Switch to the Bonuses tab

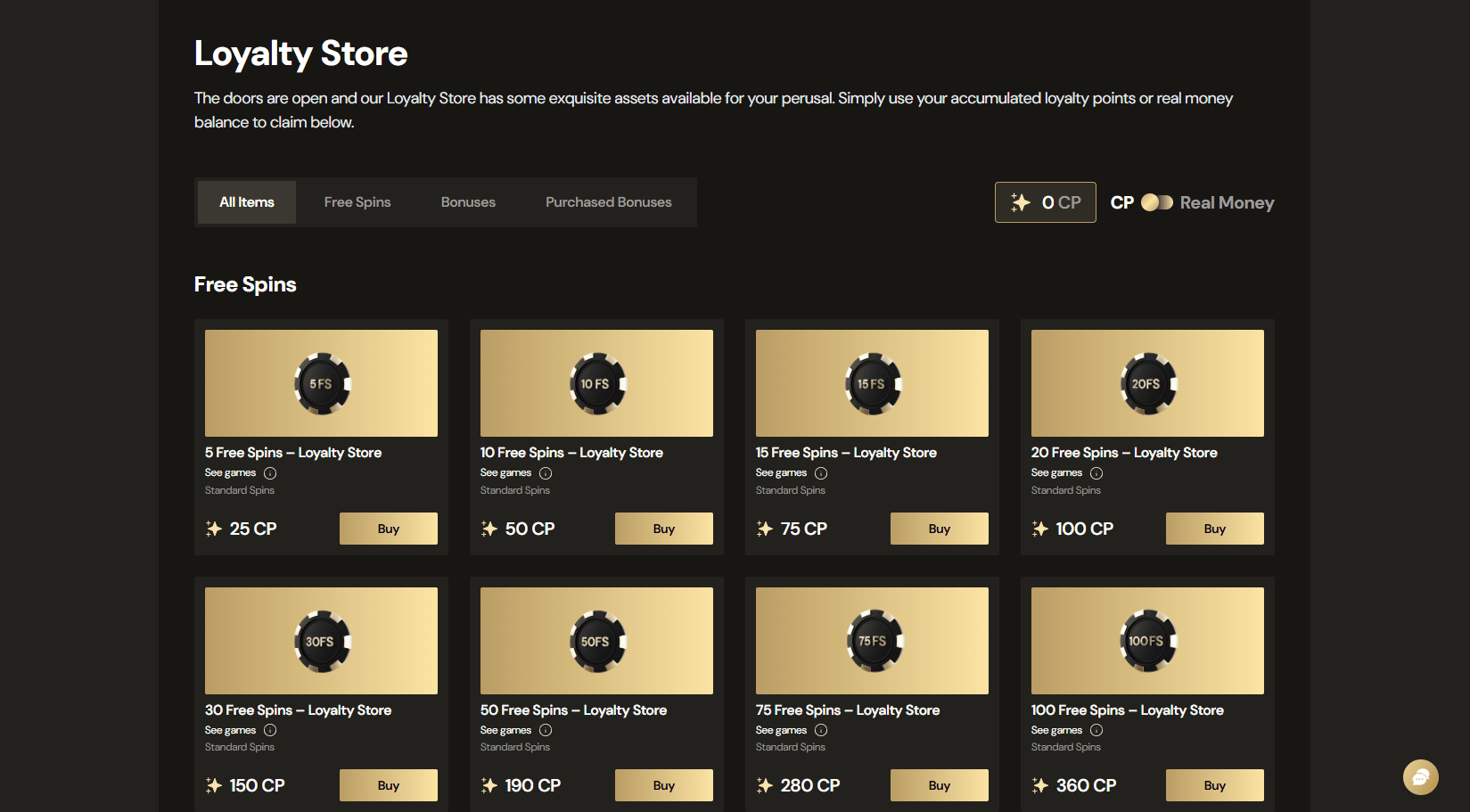click(x=467, y=202)
